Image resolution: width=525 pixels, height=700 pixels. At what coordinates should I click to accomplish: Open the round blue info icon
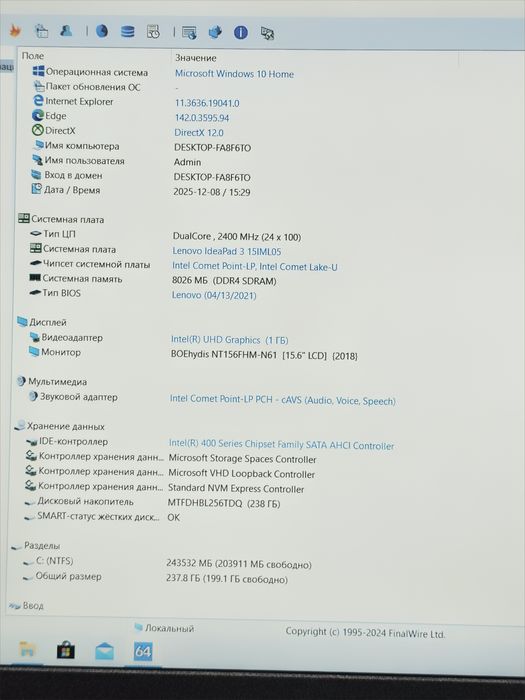click(x=241, y=32)
